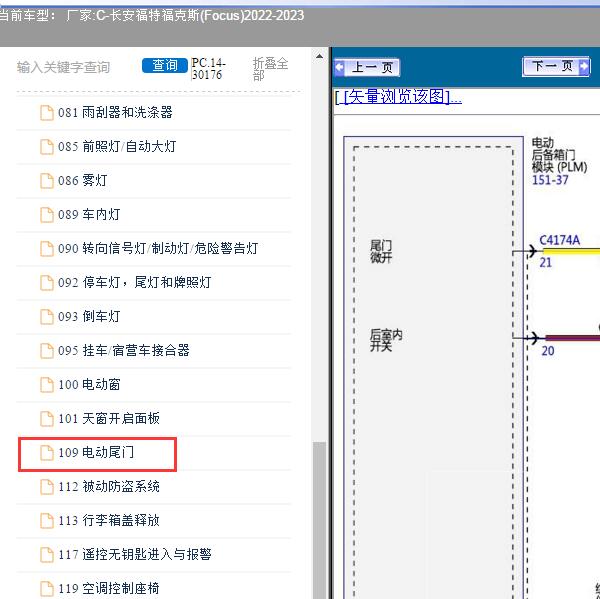The width and height of the screenshot is (600, 599).
Task: Click the C4174A connector label
Action: tap(559, 240)
